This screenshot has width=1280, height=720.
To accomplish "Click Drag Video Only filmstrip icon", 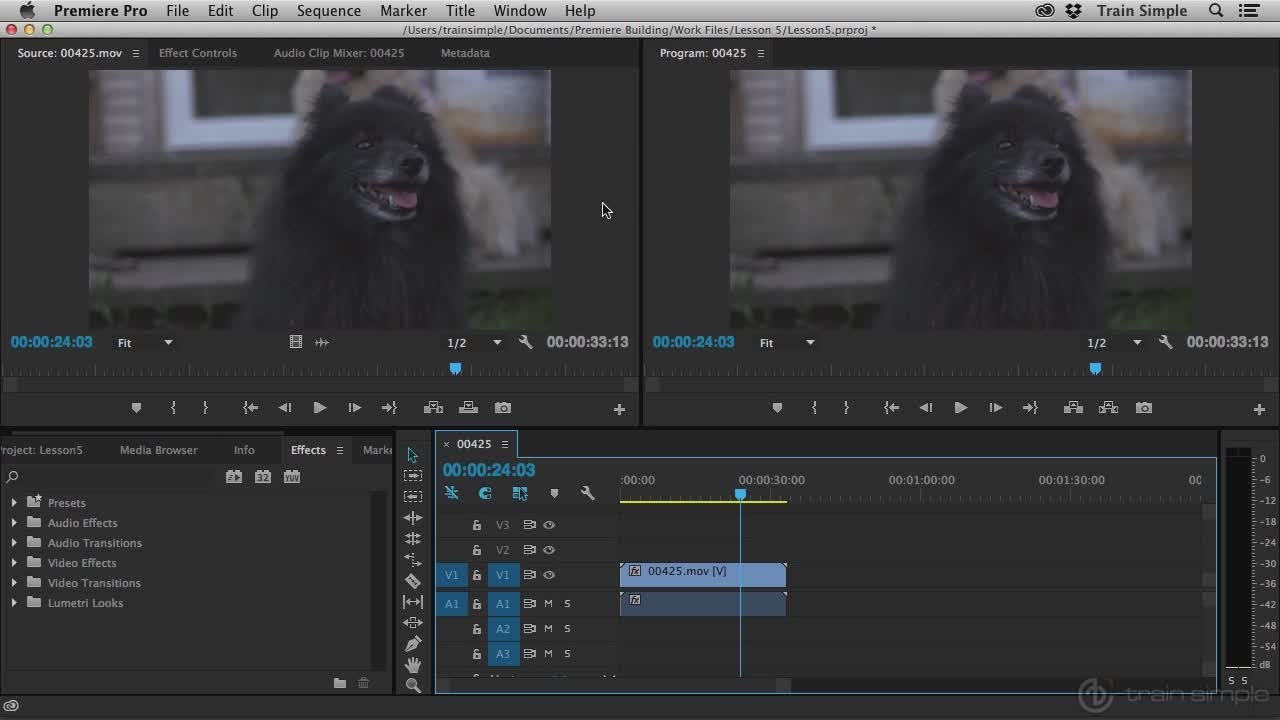I will tap(296, 342).
